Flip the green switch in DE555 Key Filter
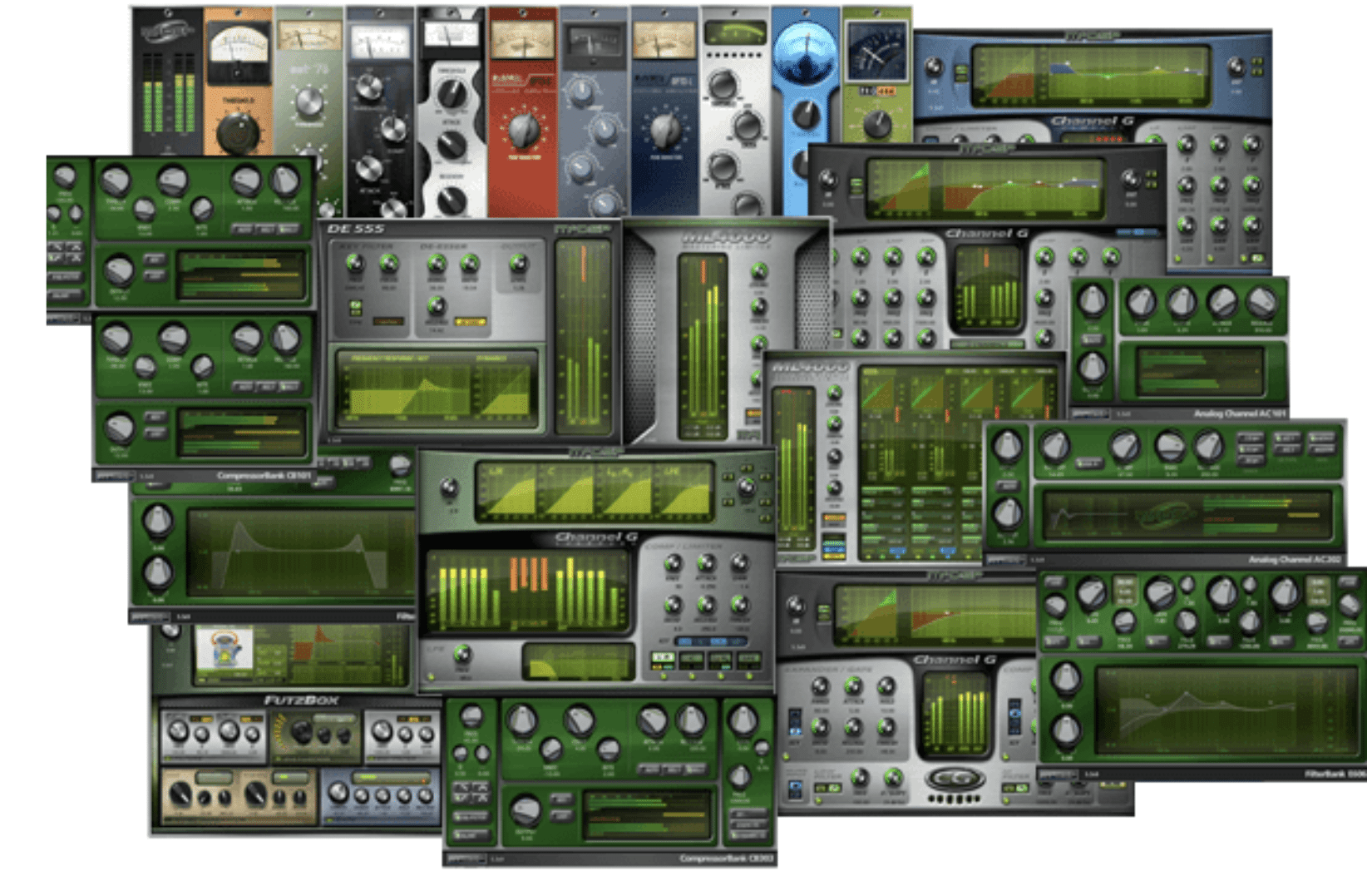The width and height of the screenshot is (1372, 871). [x=355, y=307]
